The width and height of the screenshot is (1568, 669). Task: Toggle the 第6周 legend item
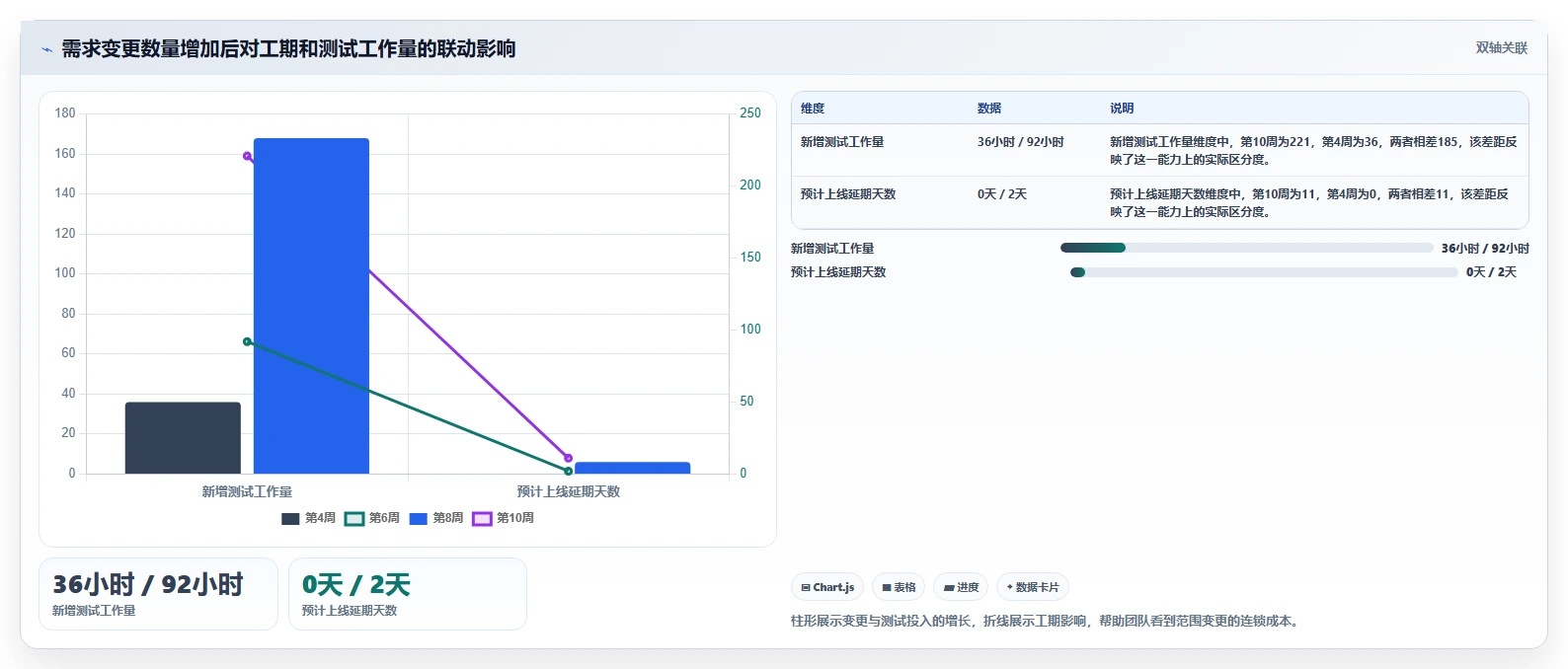[372, 518]
